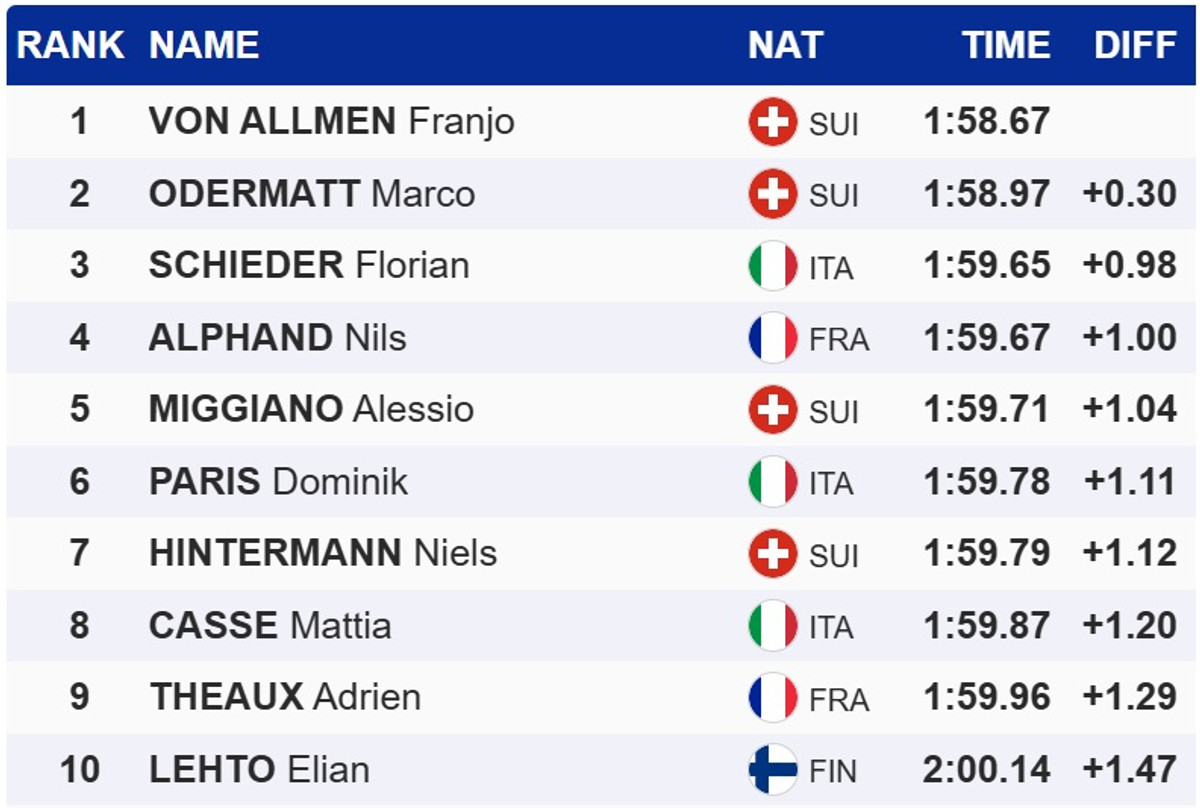Open VON ALLMEN Franjo athlete link
The width and height of the screenshot is (1200, 808).
331,122
